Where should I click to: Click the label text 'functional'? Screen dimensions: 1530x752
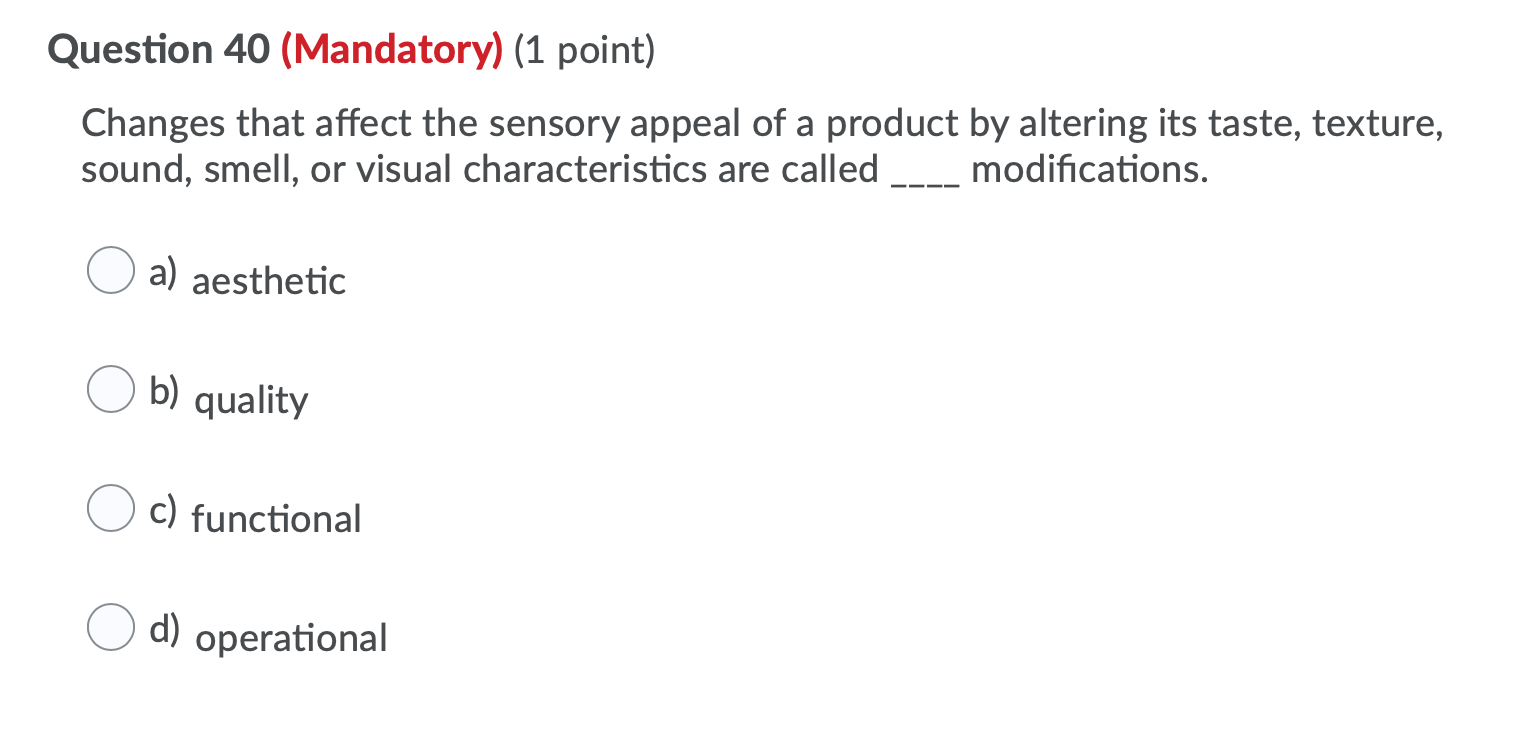(276, 519)
